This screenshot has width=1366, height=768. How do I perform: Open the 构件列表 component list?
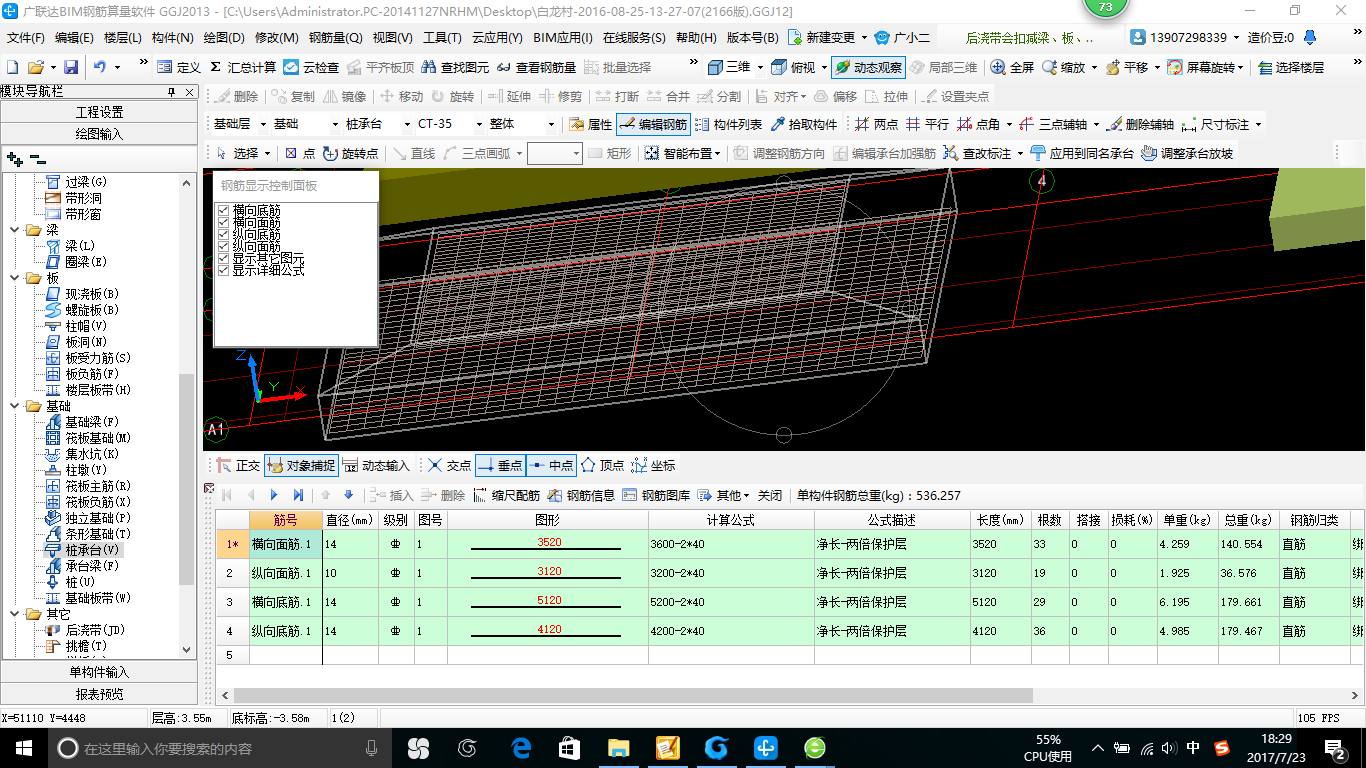pos(730,125)
